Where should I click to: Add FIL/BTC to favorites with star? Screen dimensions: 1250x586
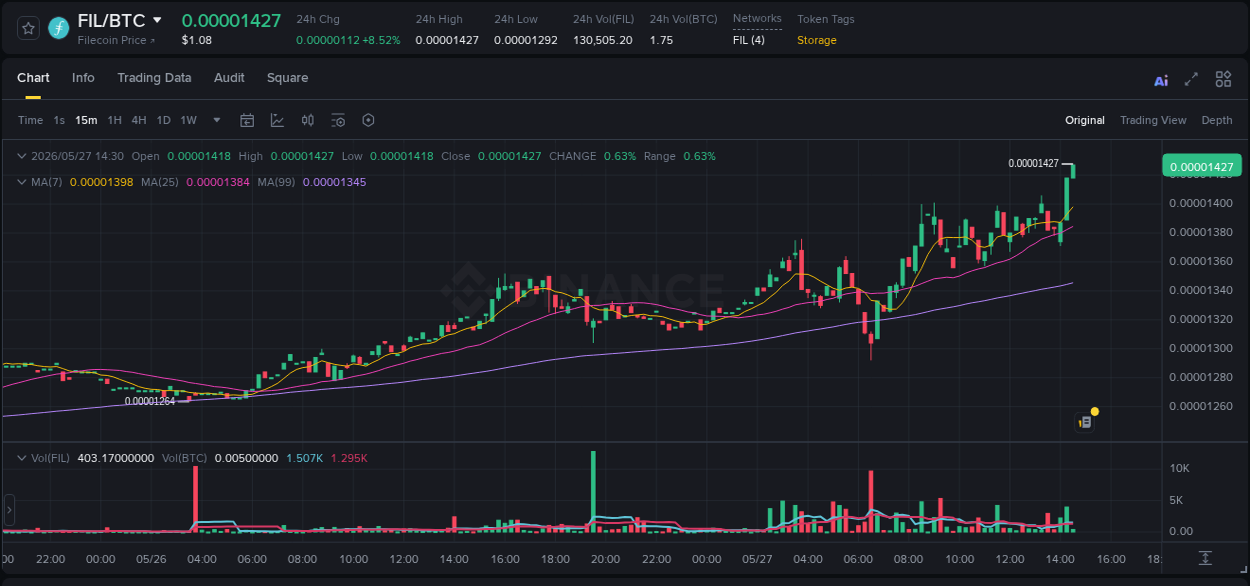pyautogui.click(x=28, y=28)
